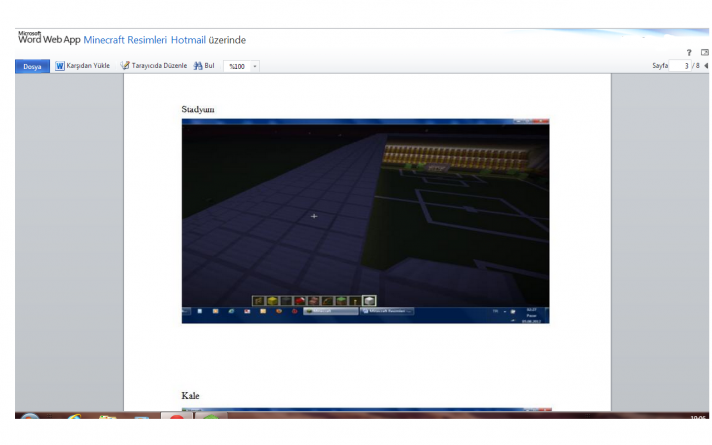Click the Sayfa page number field

coord(680,66)
